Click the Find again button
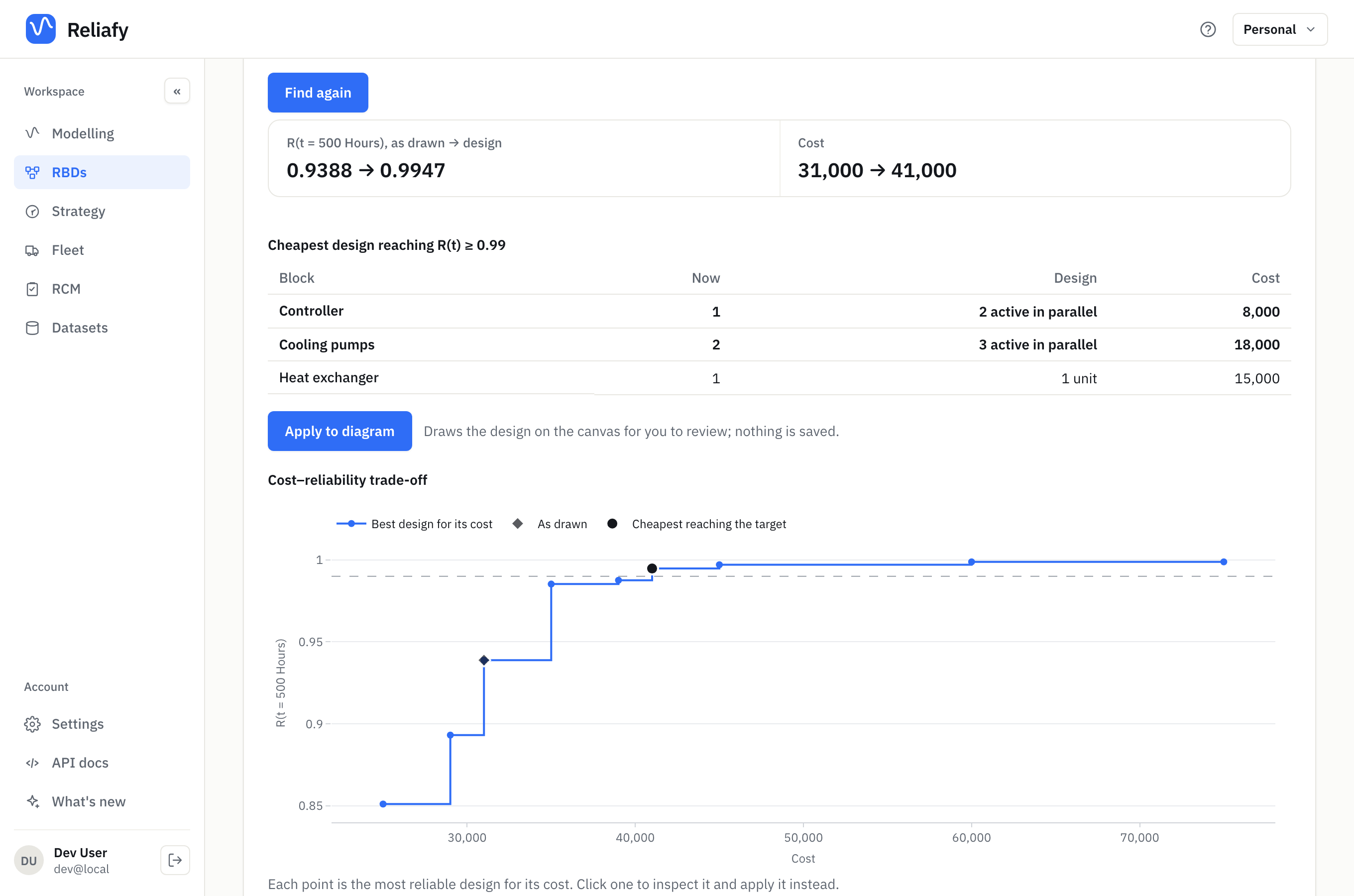This screenshot has height=896, width=1354. pyautogui.click(x=318, y=93)
